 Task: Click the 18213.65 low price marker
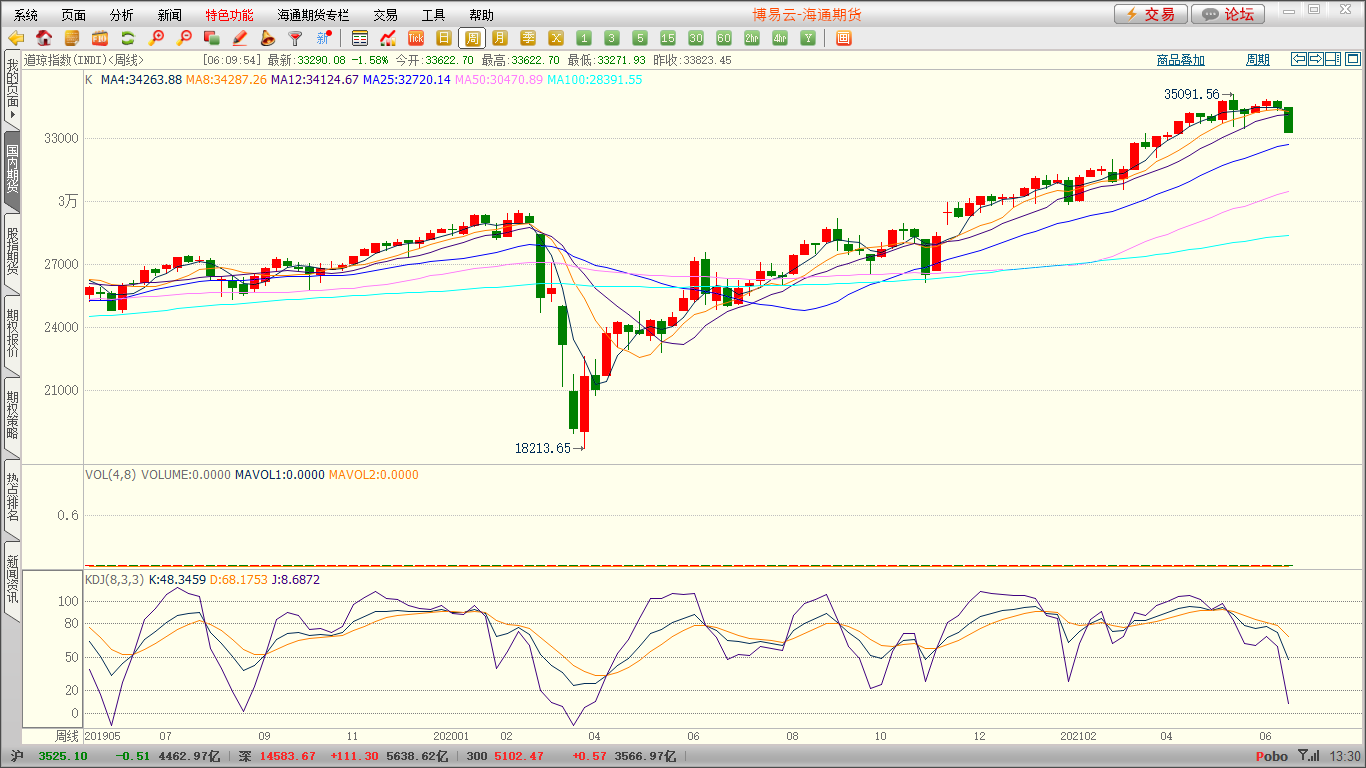[543, 448]
